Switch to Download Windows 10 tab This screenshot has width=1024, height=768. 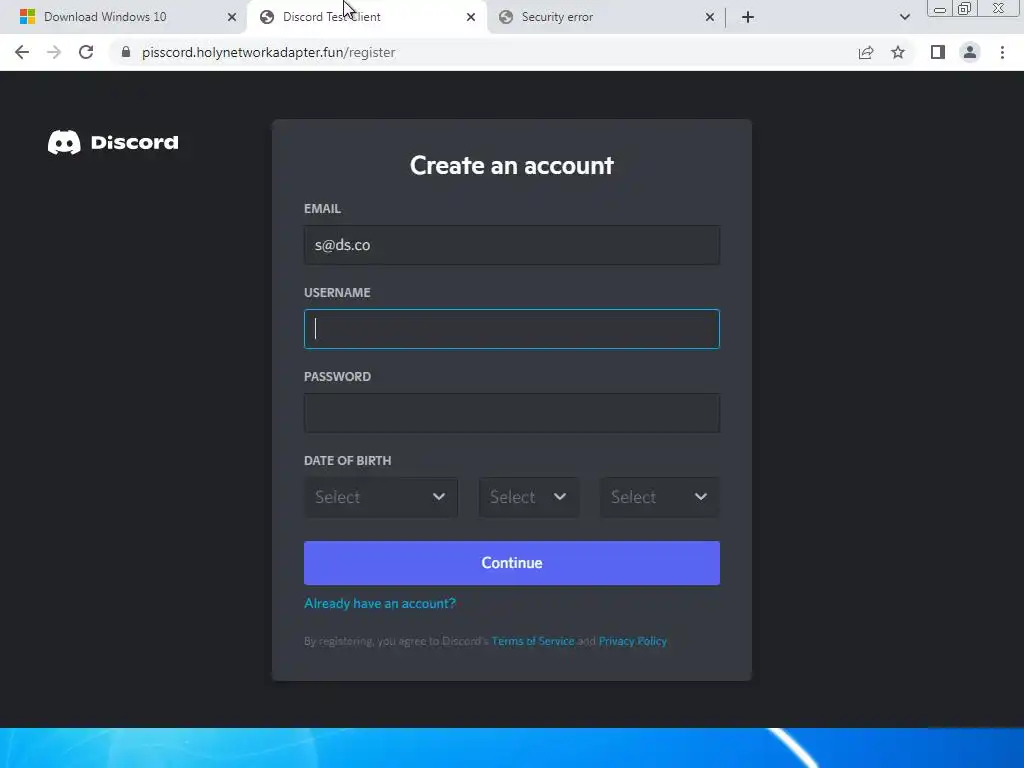coord(123,17)
